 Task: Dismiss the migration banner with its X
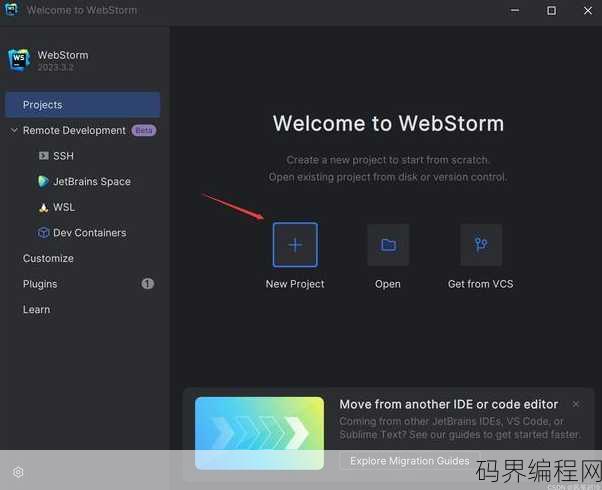[x=576, y=404]
